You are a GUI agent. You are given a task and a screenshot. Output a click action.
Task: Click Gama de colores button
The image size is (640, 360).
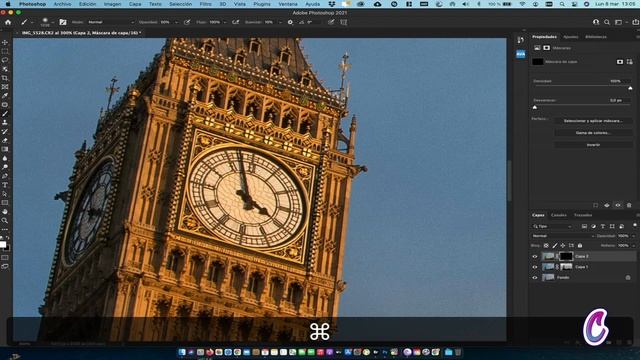(x=593, y=133)
